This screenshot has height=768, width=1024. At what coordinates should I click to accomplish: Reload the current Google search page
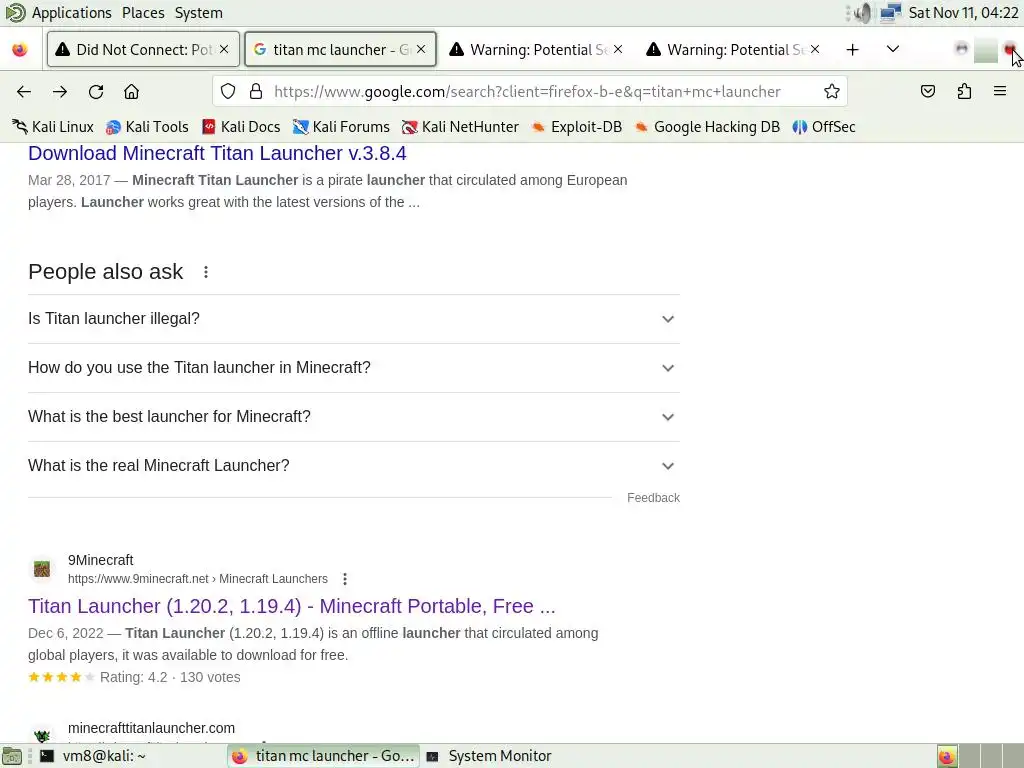(x=96, y=91)
